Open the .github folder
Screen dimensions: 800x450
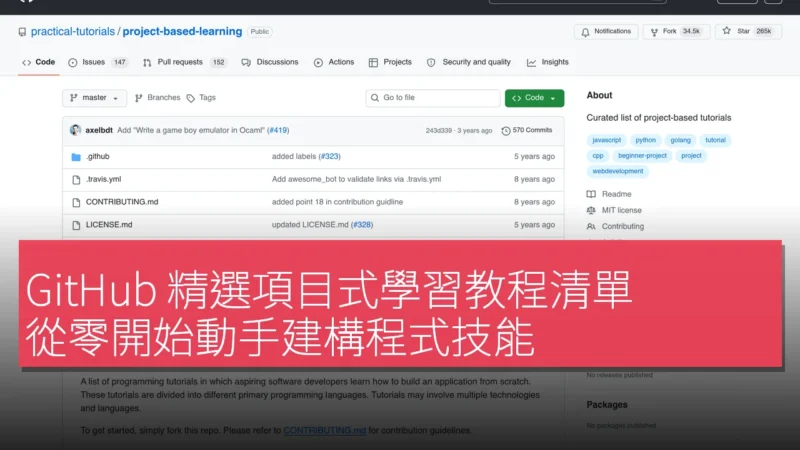pyautogui.click(x=97, y=157)
